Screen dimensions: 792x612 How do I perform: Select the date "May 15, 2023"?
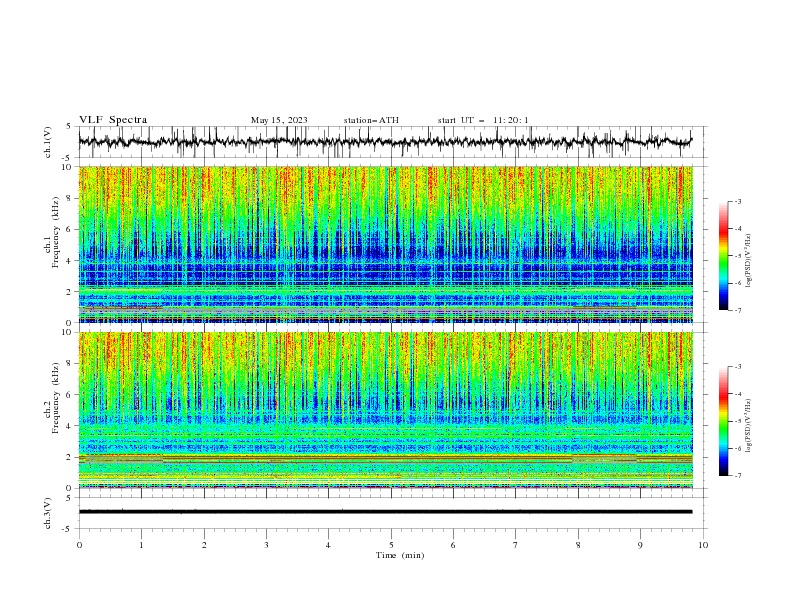[279, 120]
